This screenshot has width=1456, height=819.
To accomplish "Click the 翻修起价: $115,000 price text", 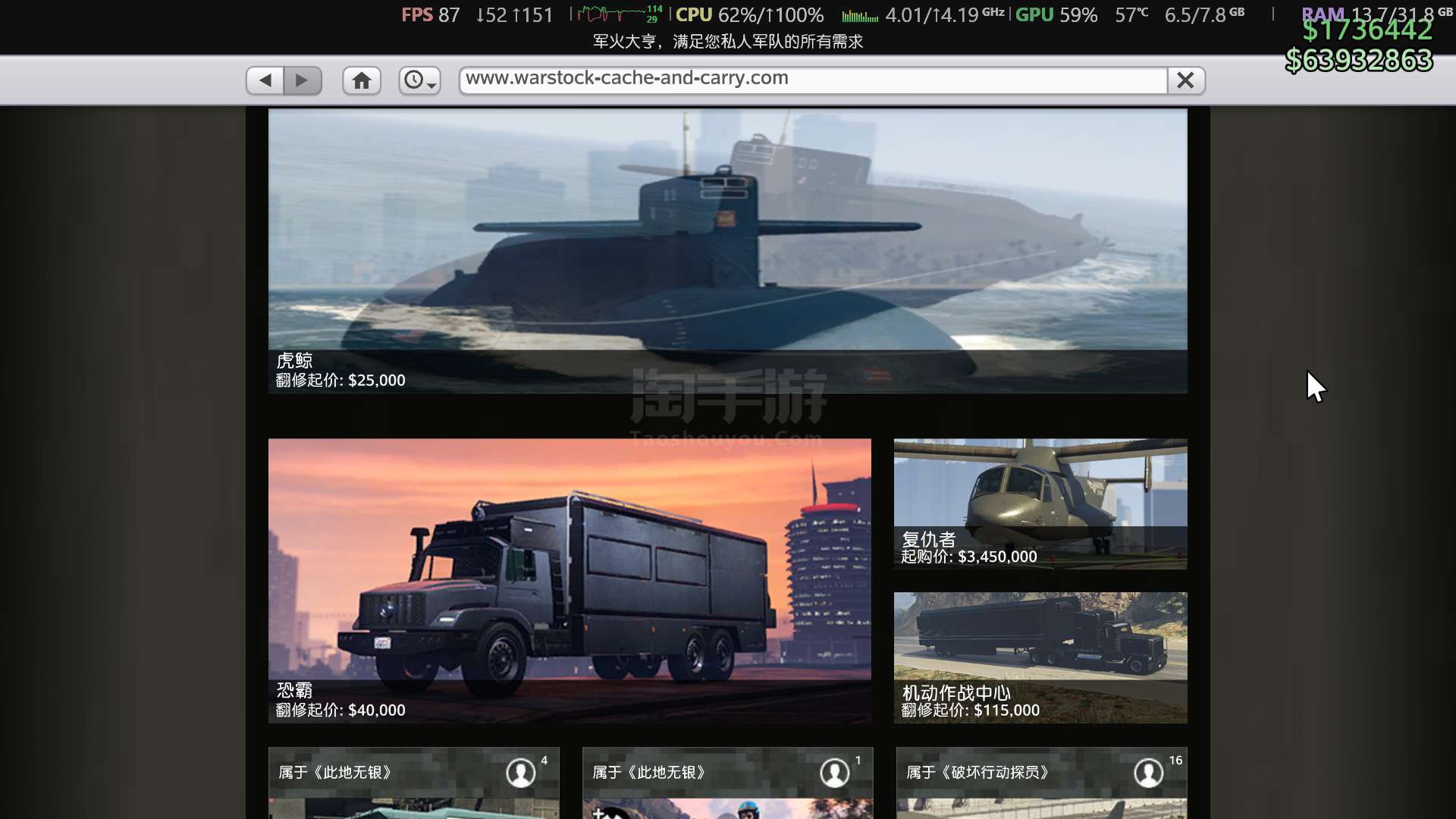I will click(x=971, y=711).
